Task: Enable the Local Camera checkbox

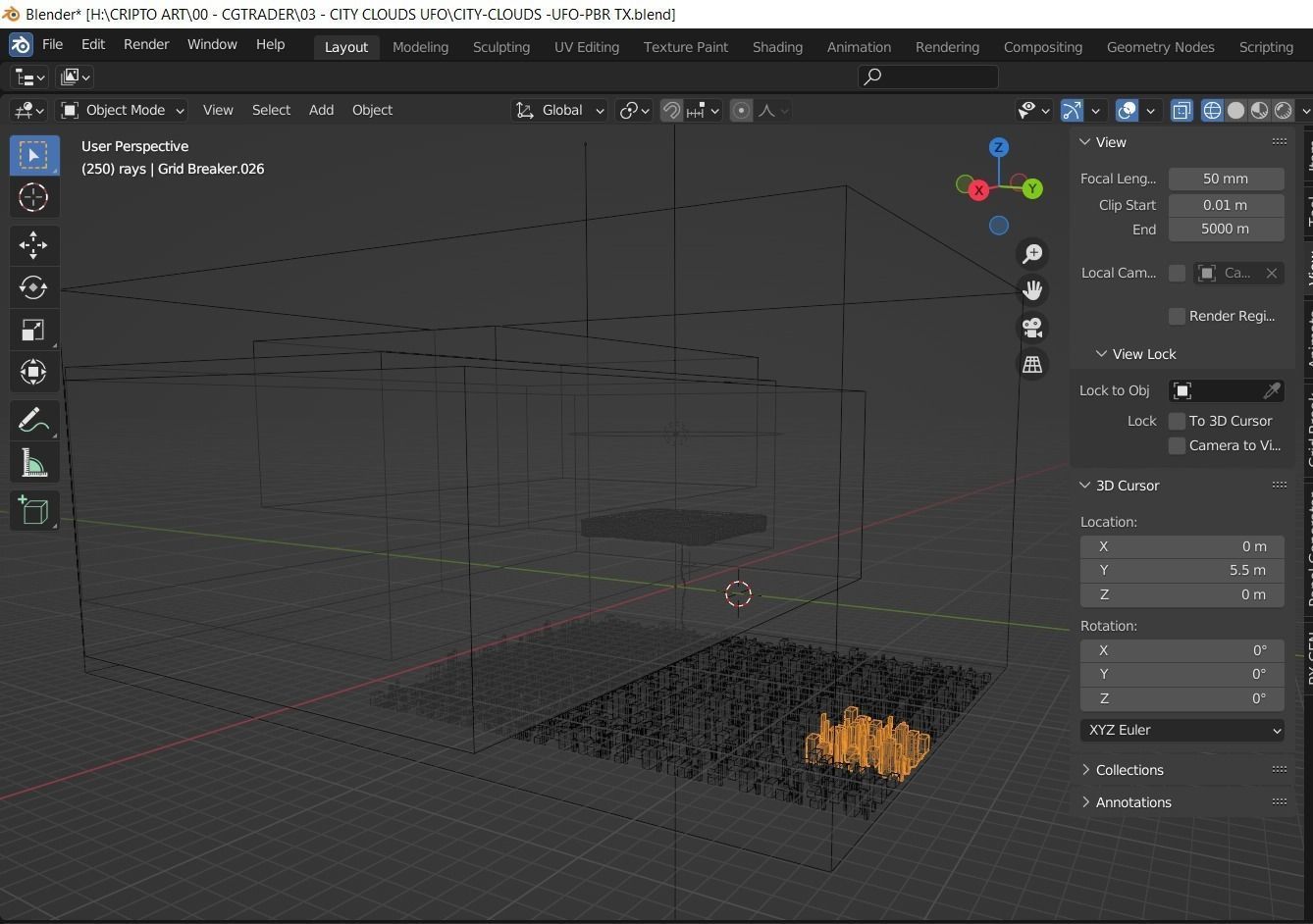Action: [1177, 273]
